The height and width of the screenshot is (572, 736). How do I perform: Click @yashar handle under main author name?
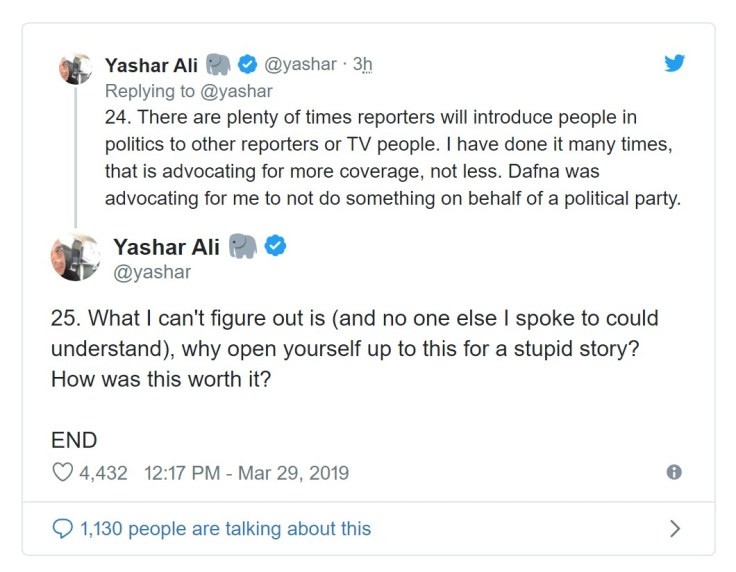coord(152,272)
